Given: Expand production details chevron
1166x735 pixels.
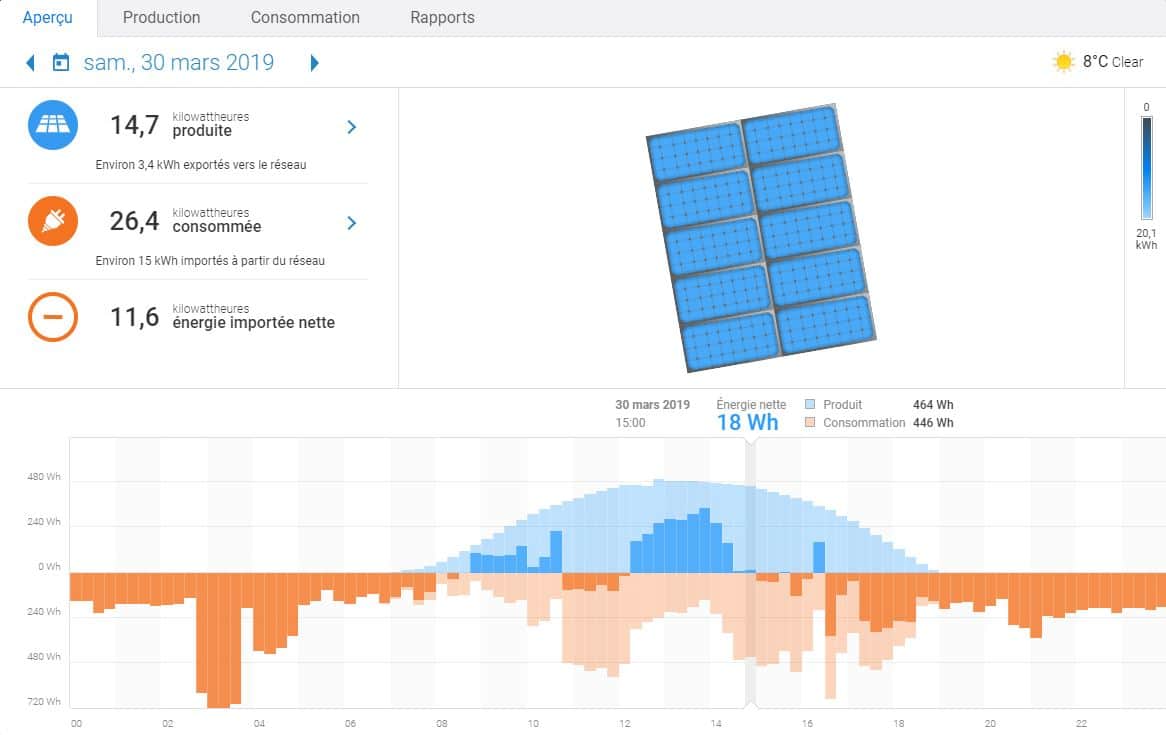Looking at the screenshot, I should click(351, 127).
